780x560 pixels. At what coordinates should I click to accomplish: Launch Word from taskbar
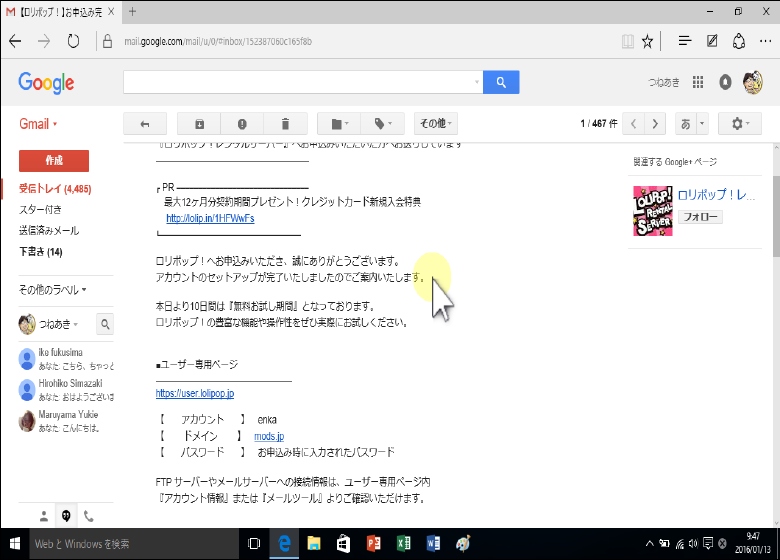433,544
